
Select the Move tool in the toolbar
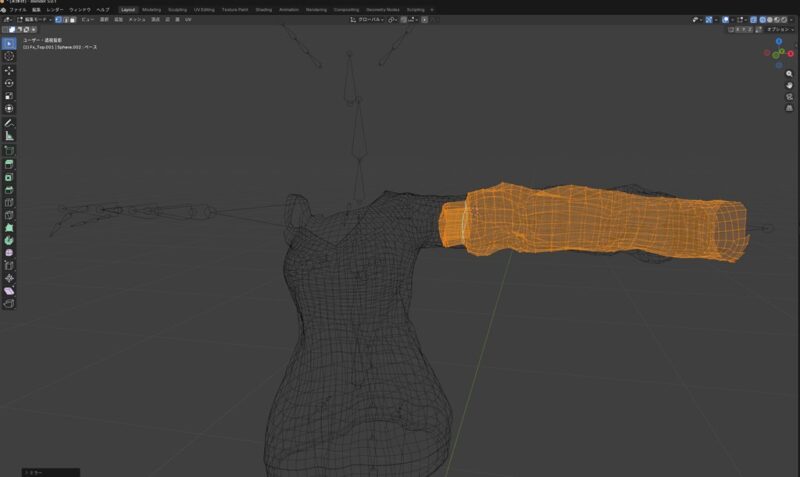[10, 70]
